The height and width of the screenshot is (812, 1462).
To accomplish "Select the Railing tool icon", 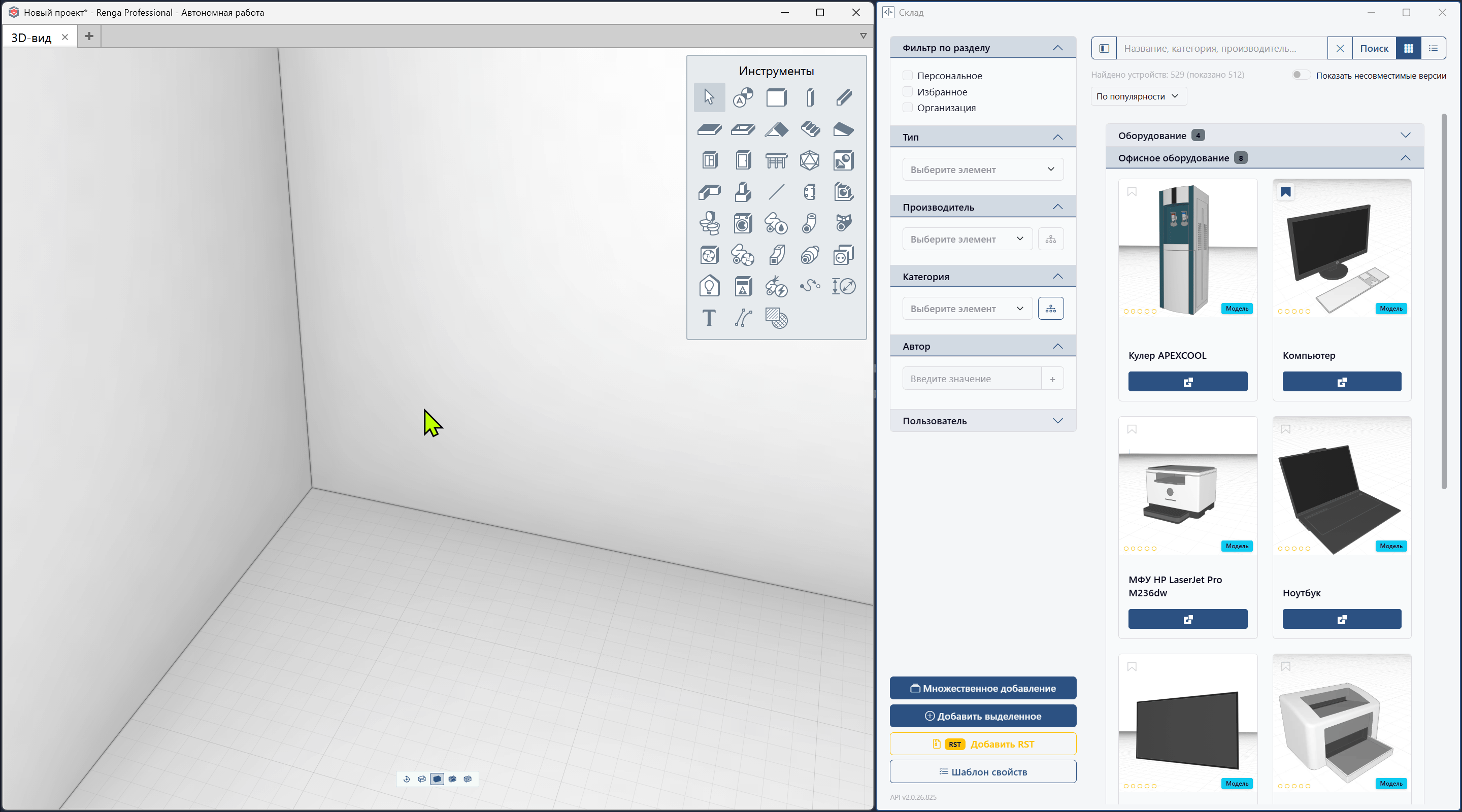I will coord(776,160).
